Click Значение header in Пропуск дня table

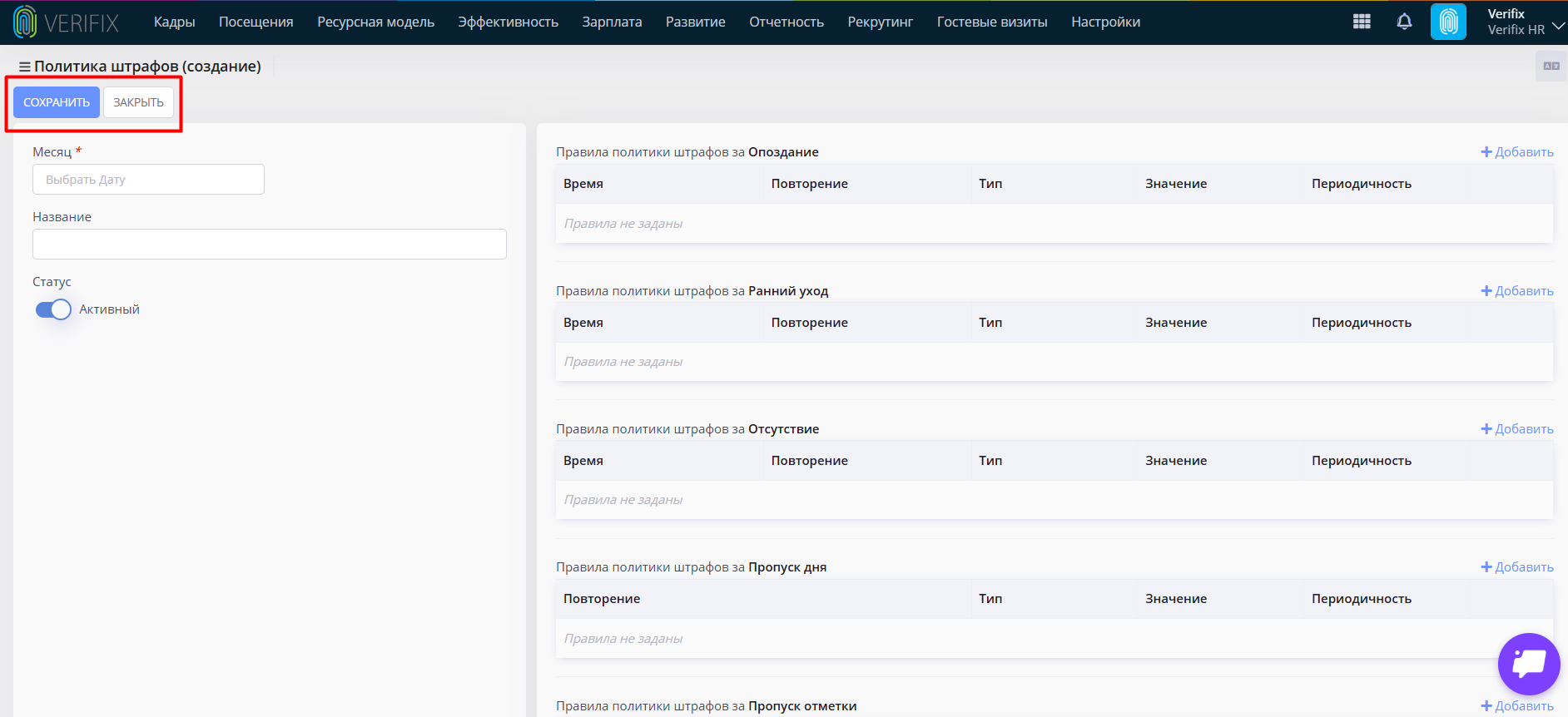pyautogui.click(x=1176, y=599)
